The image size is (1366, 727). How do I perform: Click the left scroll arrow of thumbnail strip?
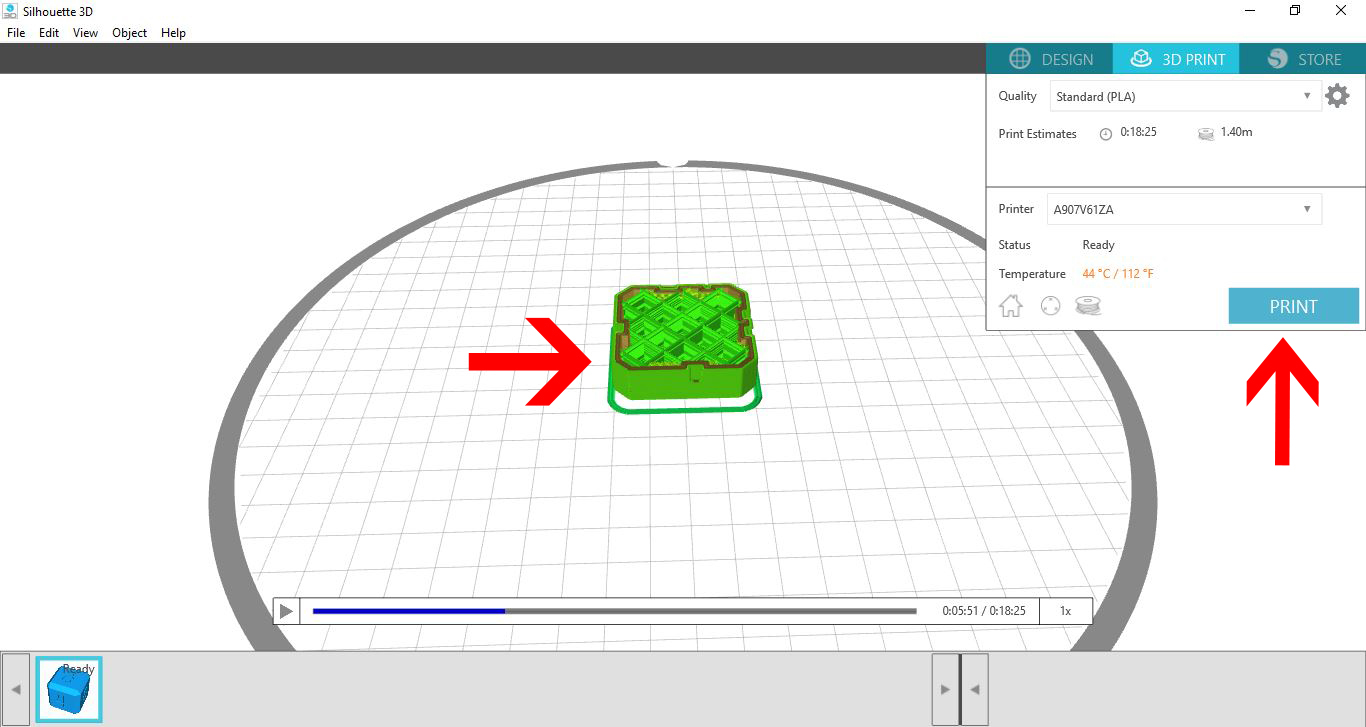15,690
